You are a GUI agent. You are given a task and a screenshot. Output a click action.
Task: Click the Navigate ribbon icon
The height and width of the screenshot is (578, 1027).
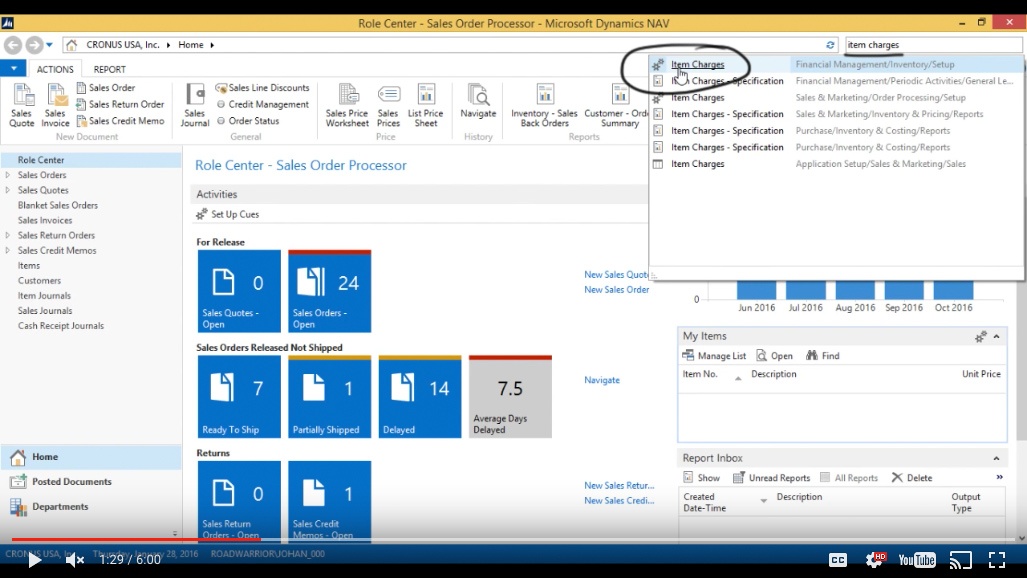(x=478, y=102)
